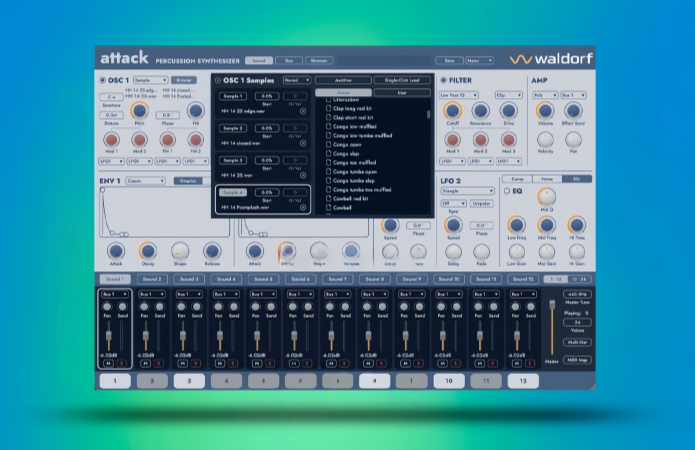Turn the OSC 1 Pitch knob
Image resolution: width=695 pixels, height=450 pixels.
point(139,110)
